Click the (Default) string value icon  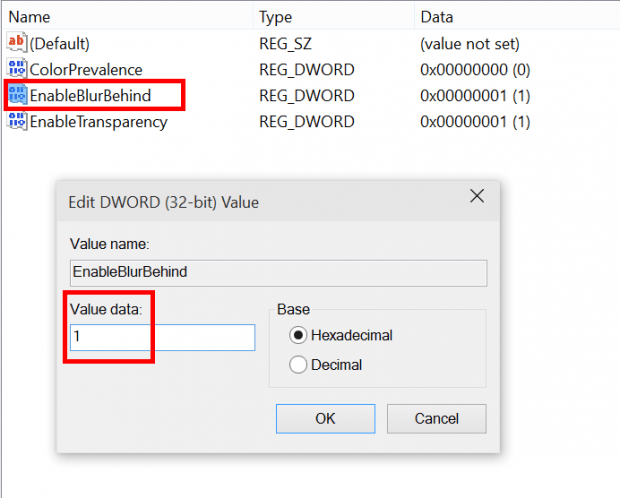click(x=16, y=43)
